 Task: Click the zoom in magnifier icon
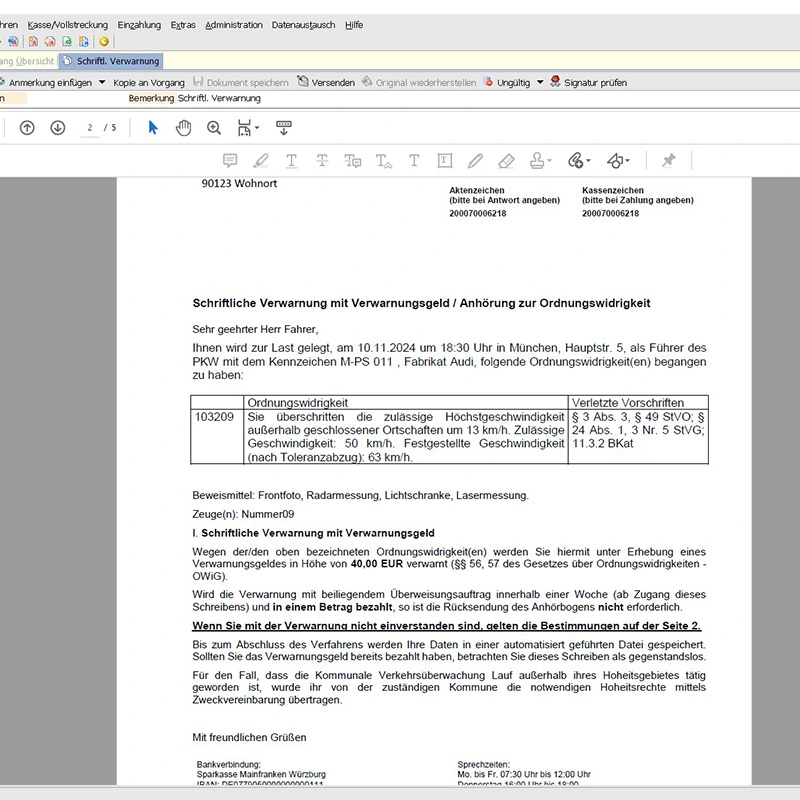[214, 128]
